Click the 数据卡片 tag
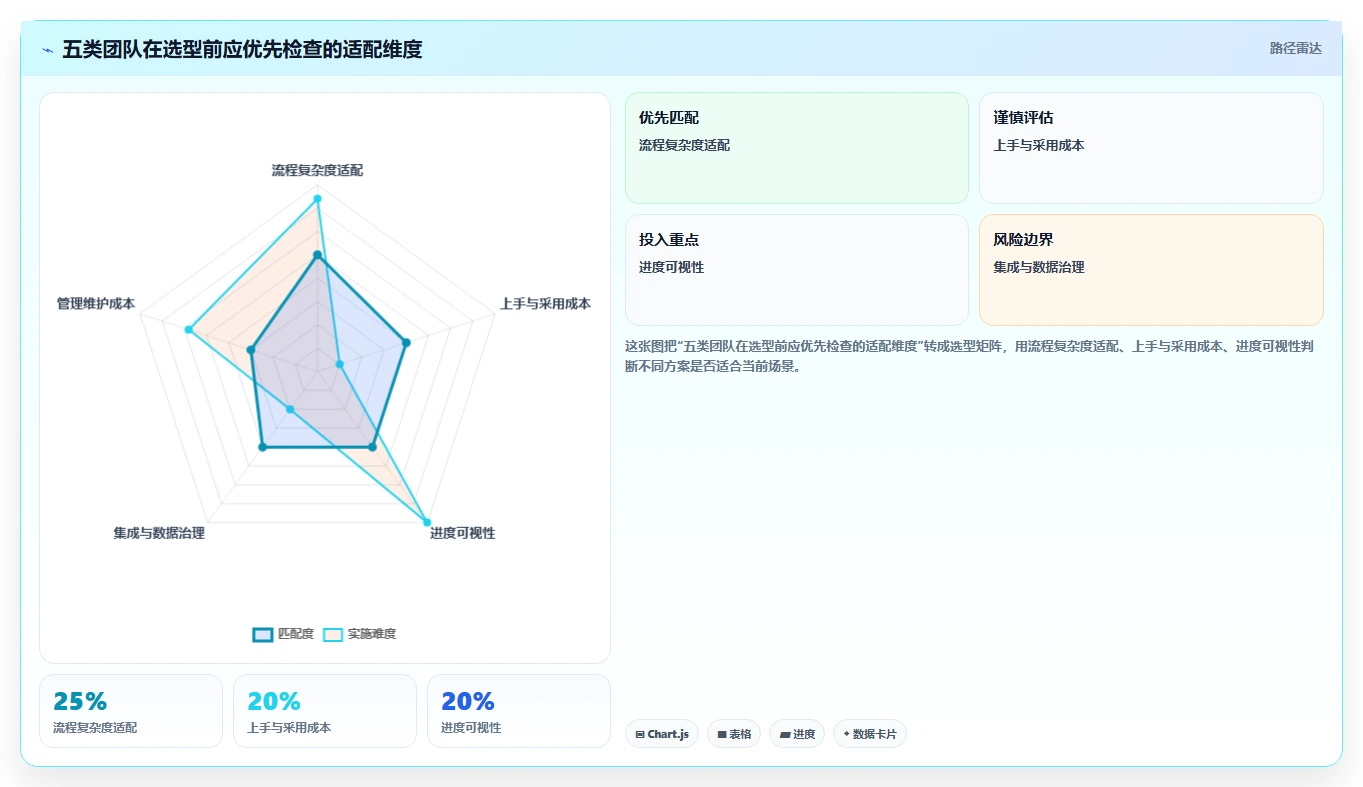Image resolution: width=1363 pixels, height=787 pixels. click(x=870, y=734)
